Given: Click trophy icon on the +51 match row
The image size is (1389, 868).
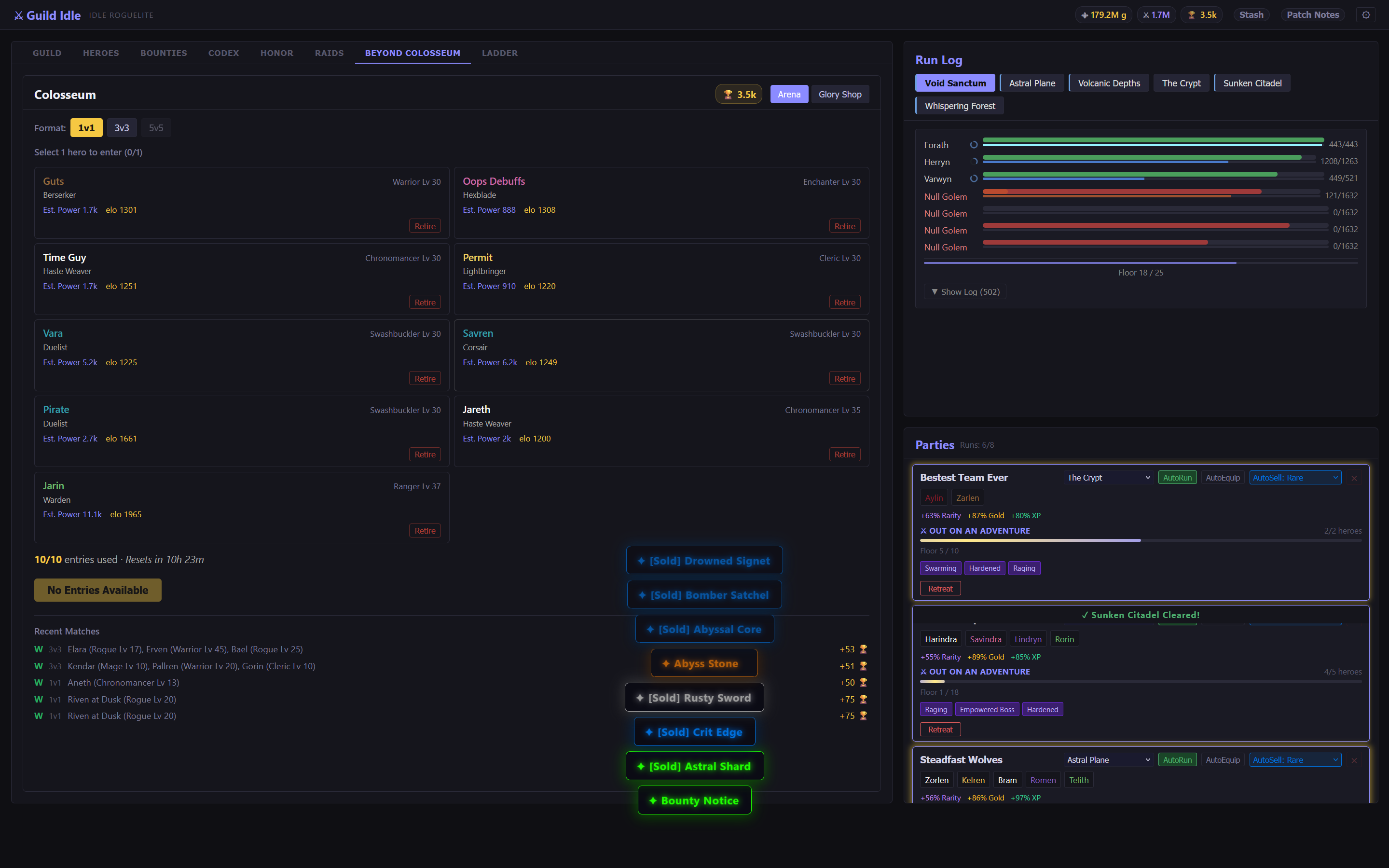Looking at the screenshot, I should point(863,666).
